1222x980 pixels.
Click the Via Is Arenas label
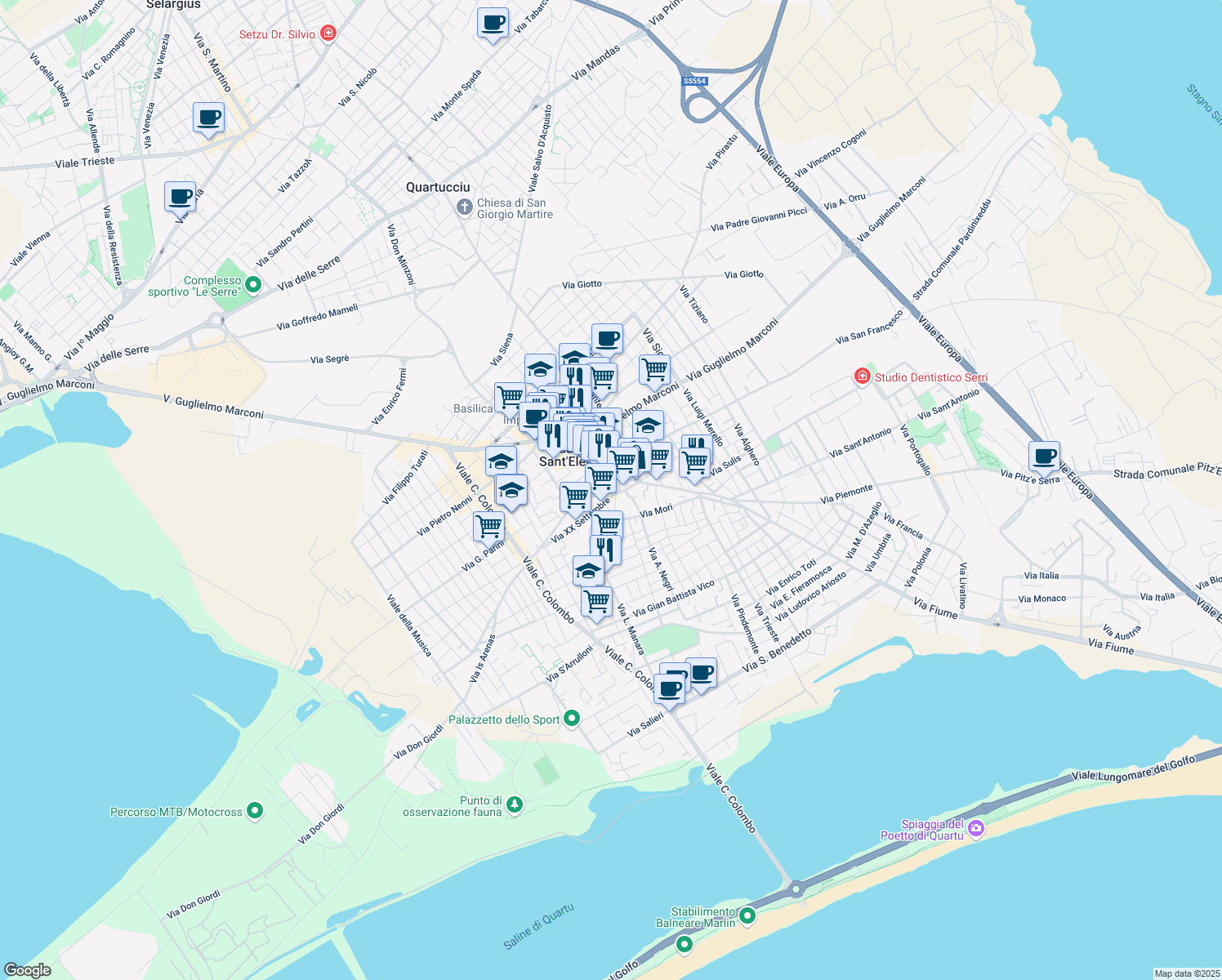483,658
